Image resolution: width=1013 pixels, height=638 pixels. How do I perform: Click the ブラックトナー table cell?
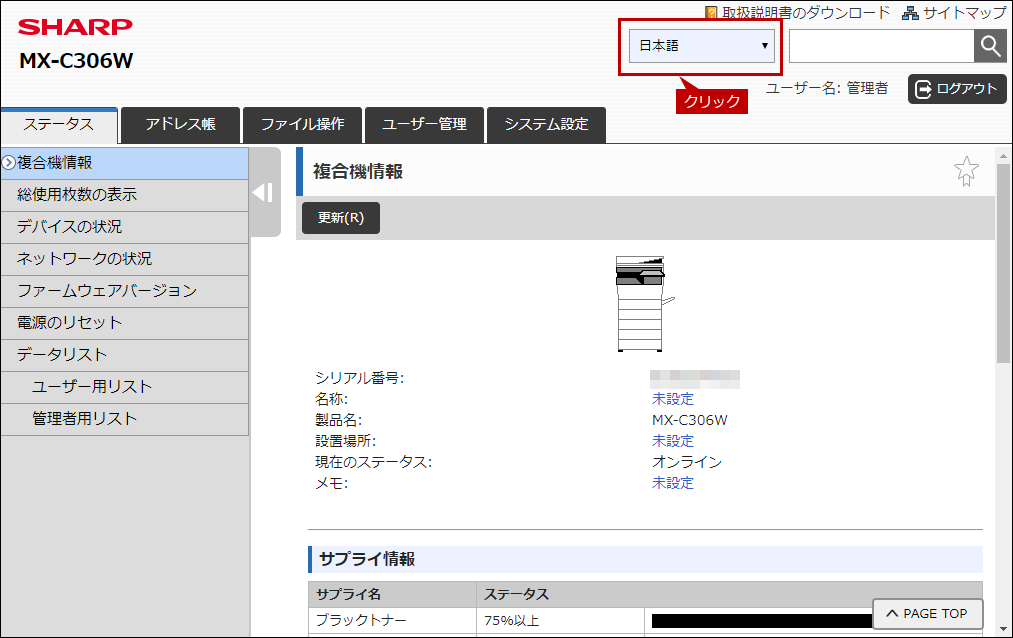[x=393, y=621]
